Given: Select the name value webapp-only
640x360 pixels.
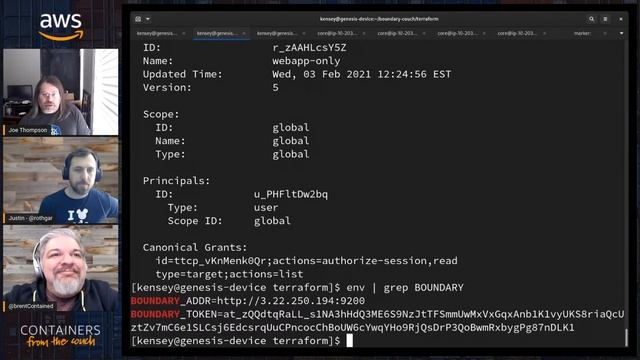Looking at the screenshot, I should click(306, 61).
